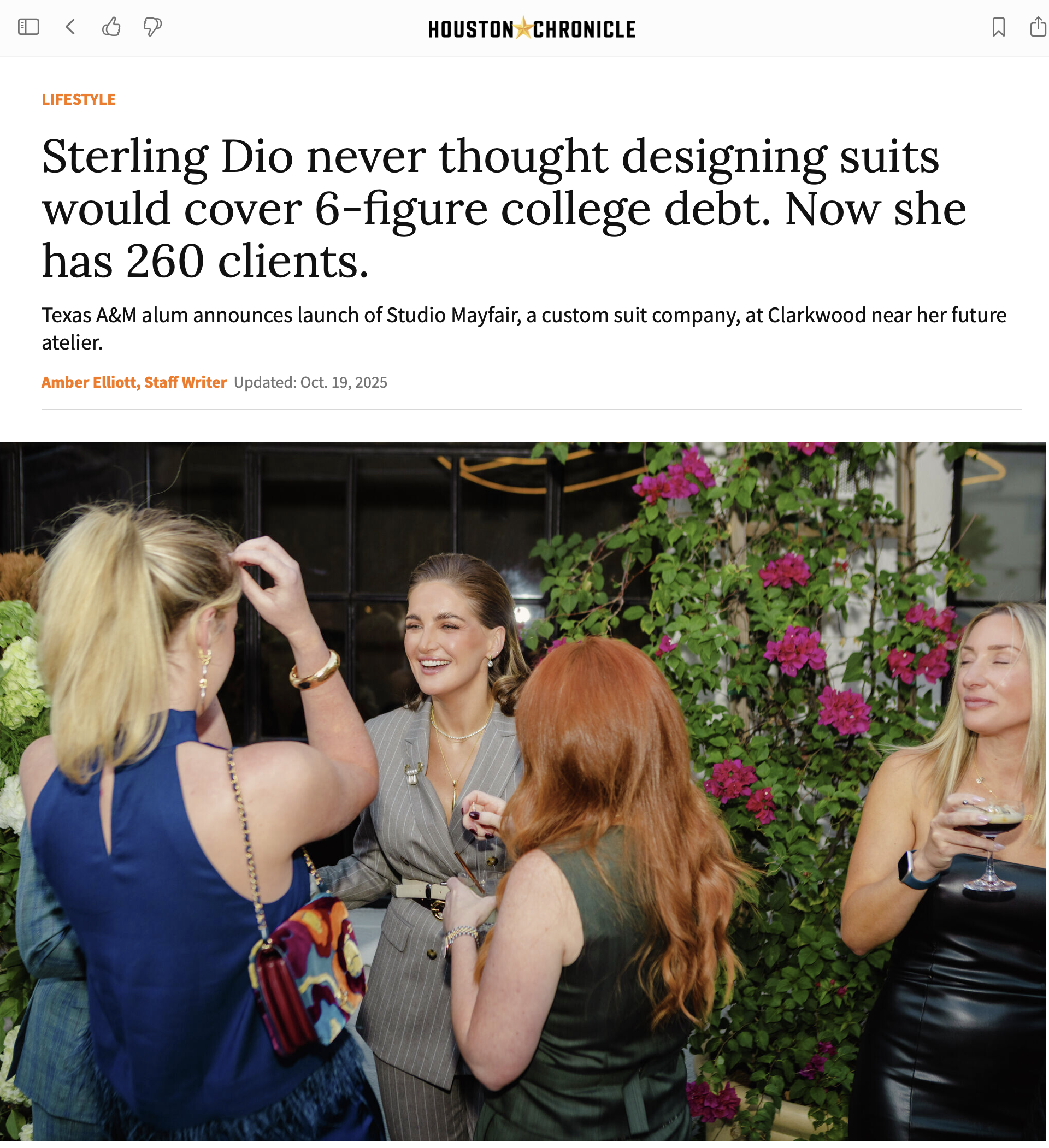Dislike the article with thumbs down
This screenshot has width=1049, height=1148.
click(152, 27)
